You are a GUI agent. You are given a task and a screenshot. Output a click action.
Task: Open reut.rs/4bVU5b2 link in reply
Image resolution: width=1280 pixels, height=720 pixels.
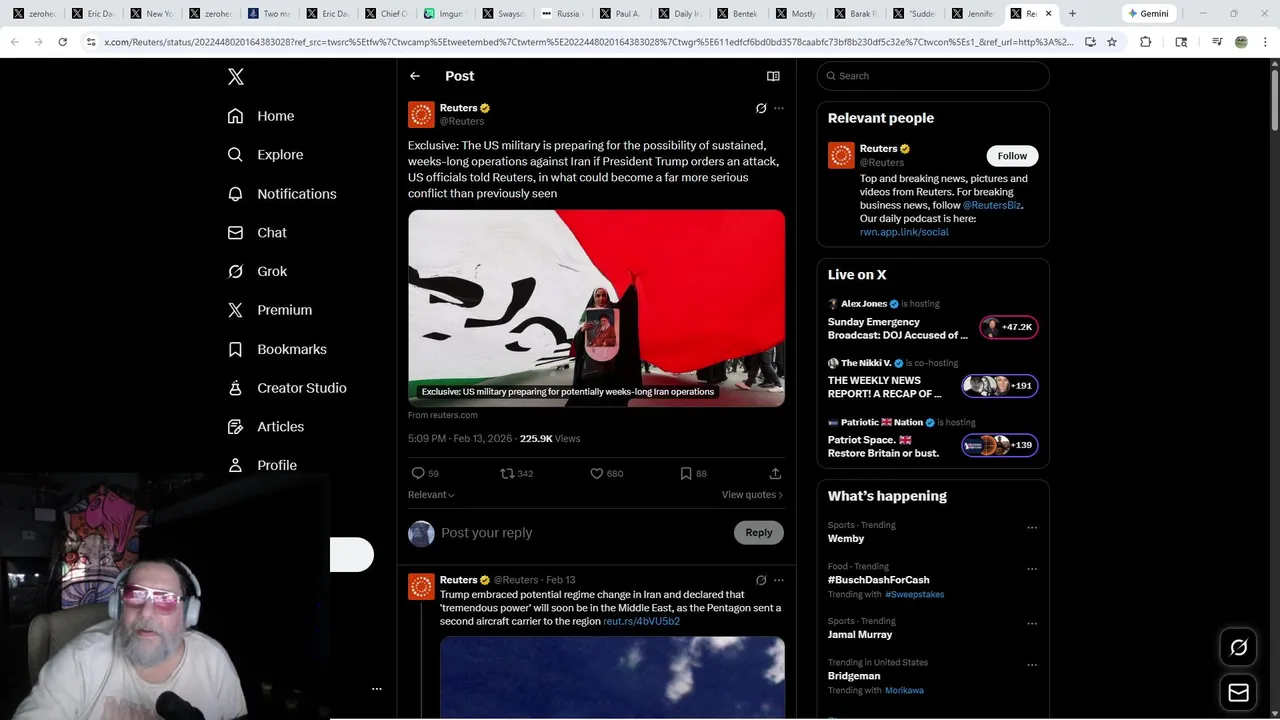point(641,621)
